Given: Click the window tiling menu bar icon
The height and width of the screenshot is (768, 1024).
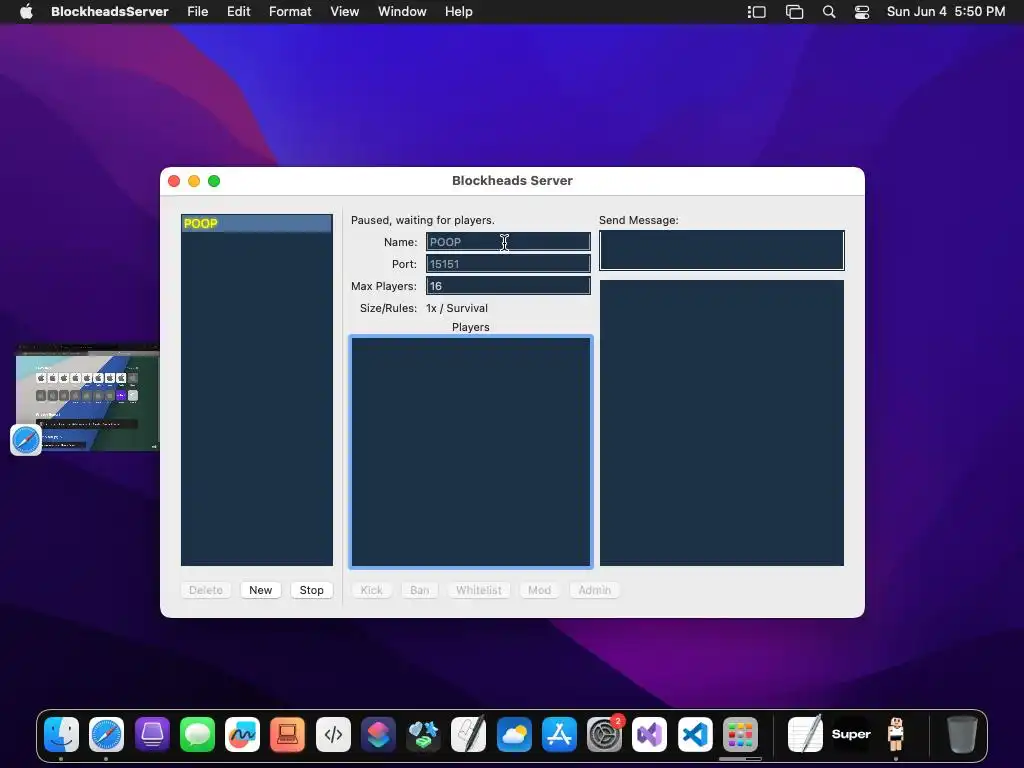Looking at the screenshot, I should [x=794, y=12].
